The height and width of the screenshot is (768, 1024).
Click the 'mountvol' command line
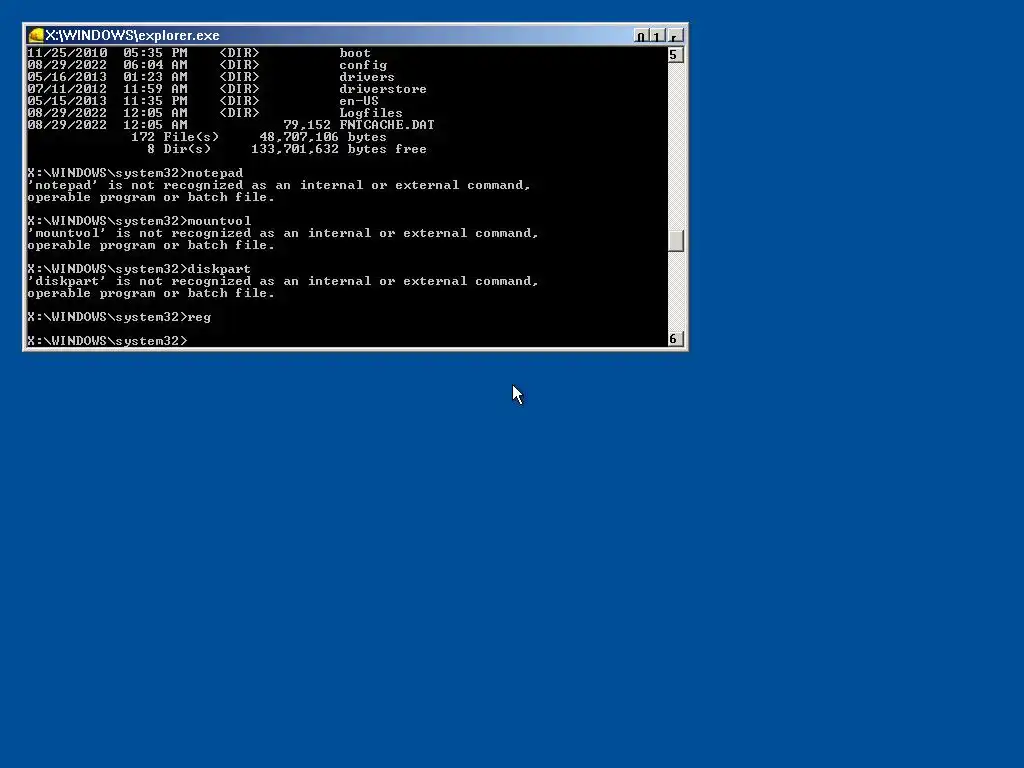[139, 221]
